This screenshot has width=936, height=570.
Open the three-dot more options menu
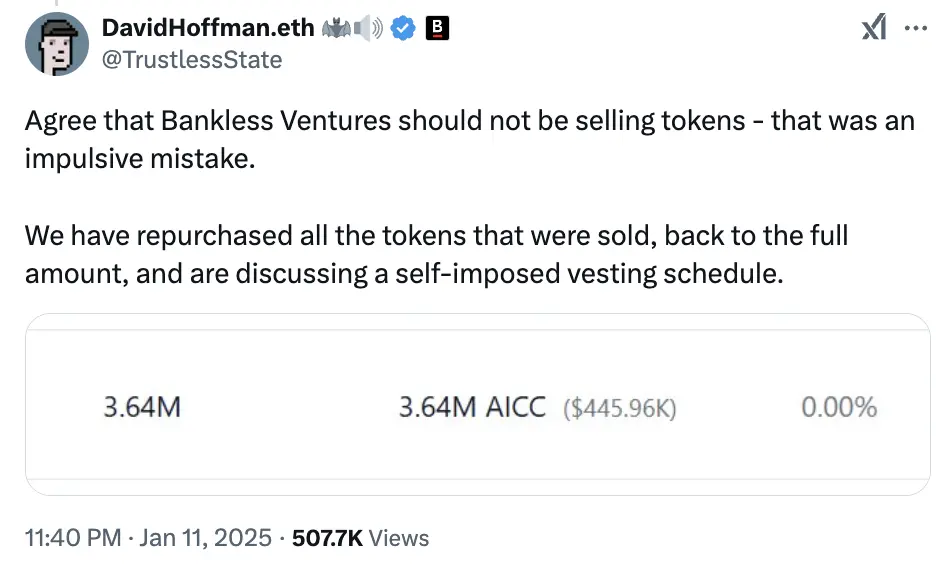click(x=915, y=29)
